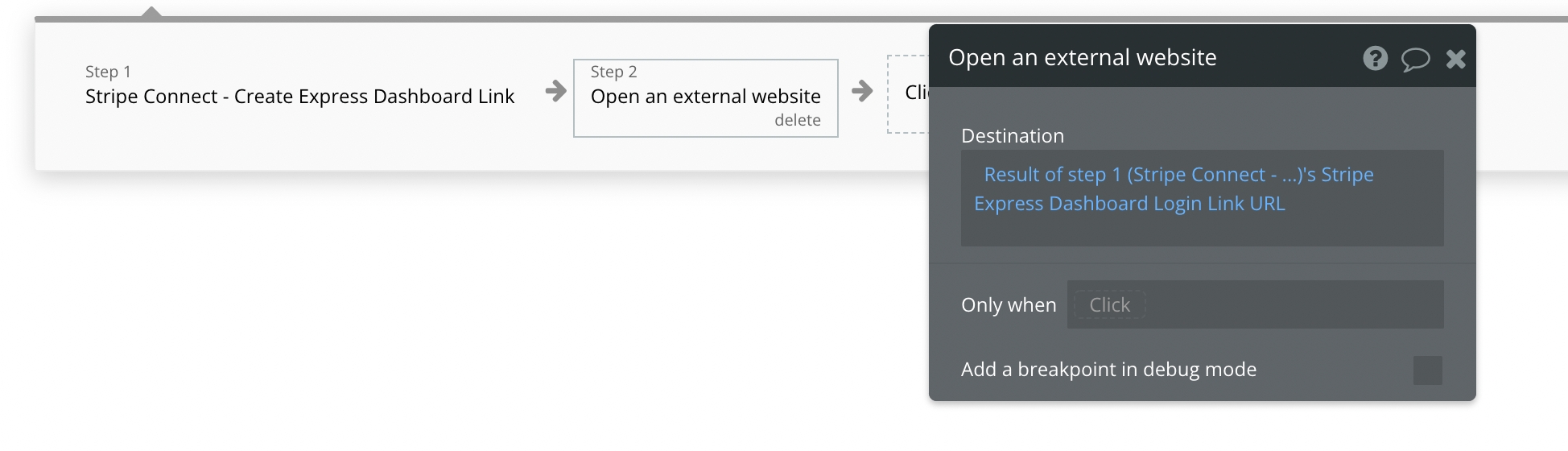1568x451 pixels.
Task: Click the comment speech bubble icon
Action: click(1415, 59)
